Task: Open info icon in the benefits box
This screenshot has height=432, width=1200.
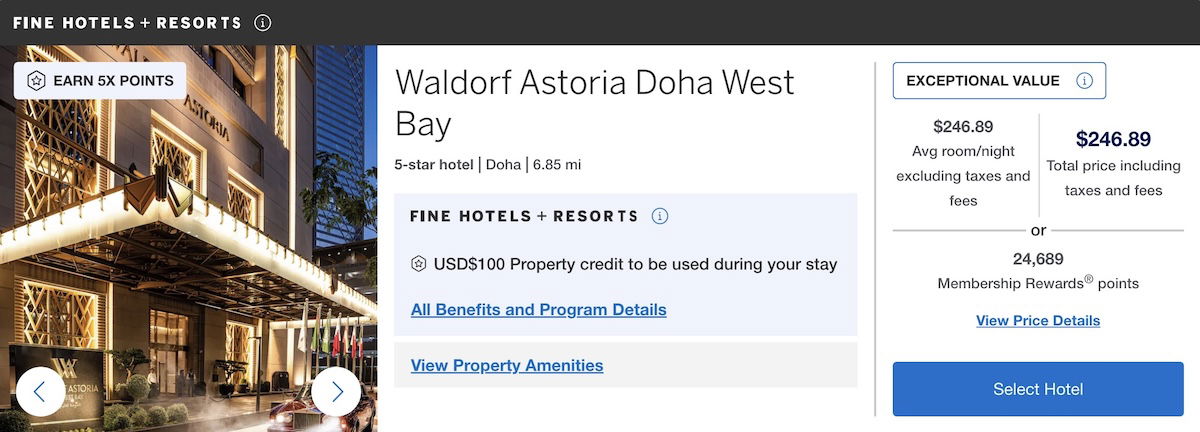Action: tap(660, 216)
